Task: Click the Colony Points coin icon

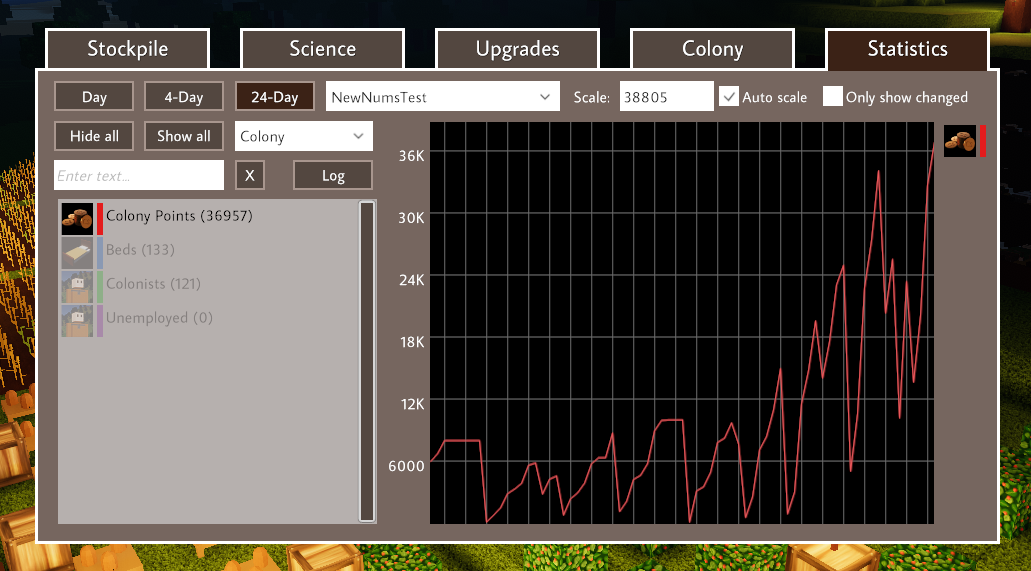Action: 78,218
